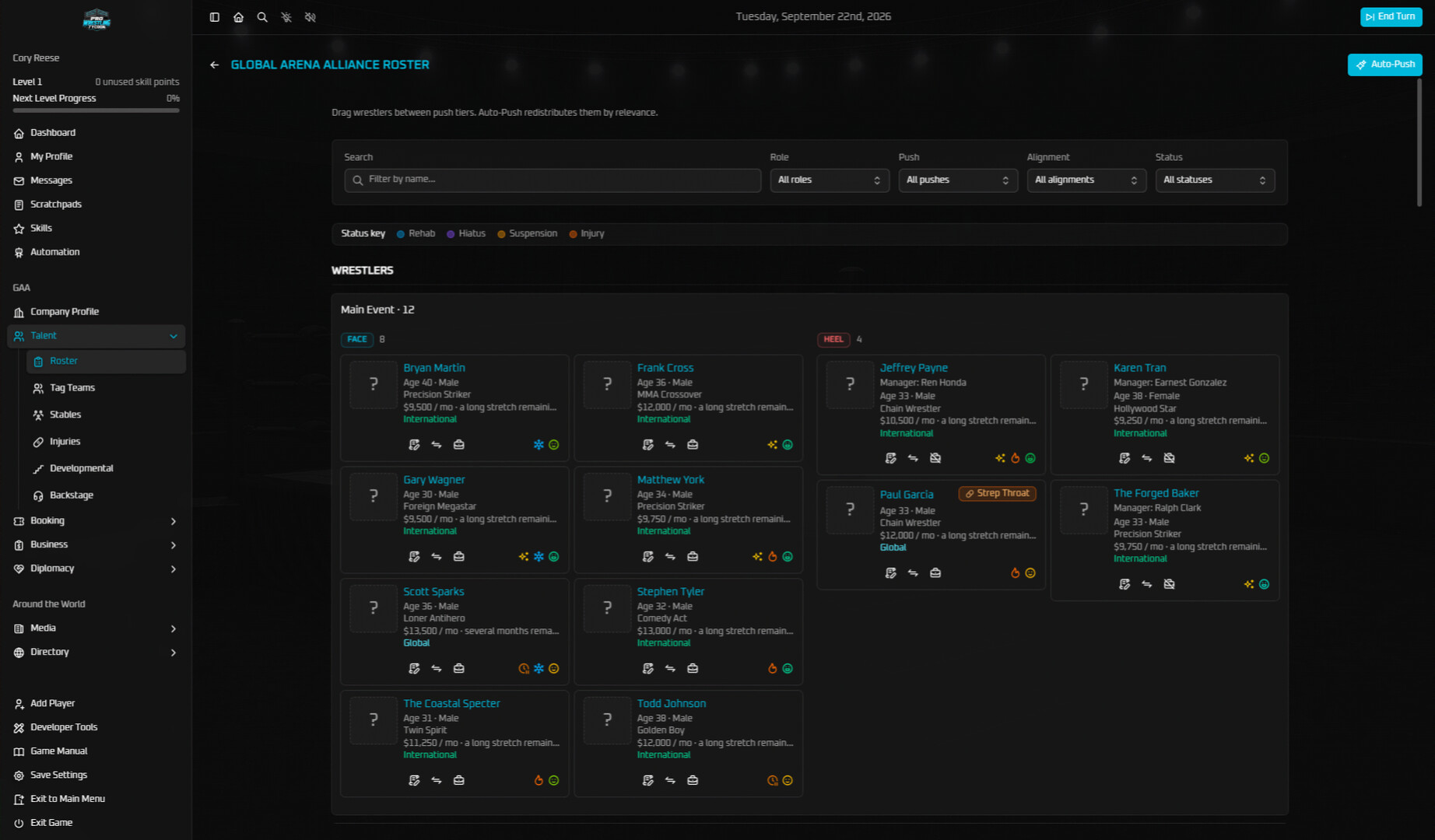Go to home via top toolbar icon
Image resolution: width=1435 pixels, height=840 pixels.
(x=239, y=17)
